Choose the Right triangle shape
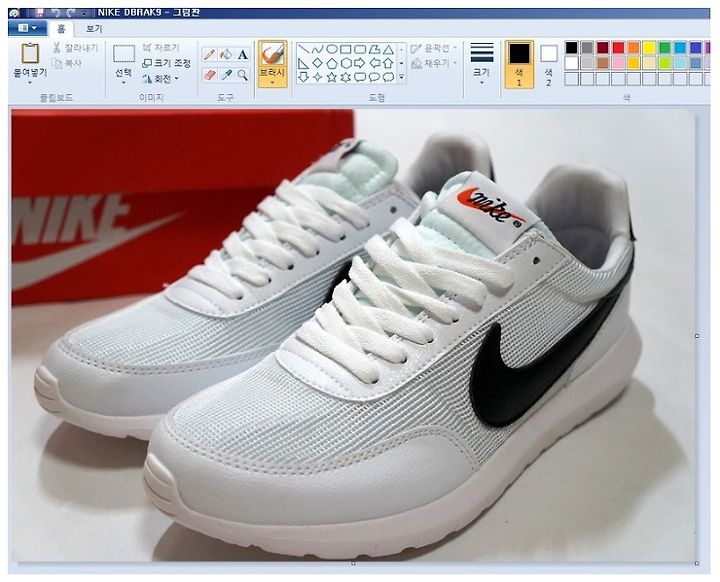This screenshot has height=582, width=720. [x=303, y=63]
